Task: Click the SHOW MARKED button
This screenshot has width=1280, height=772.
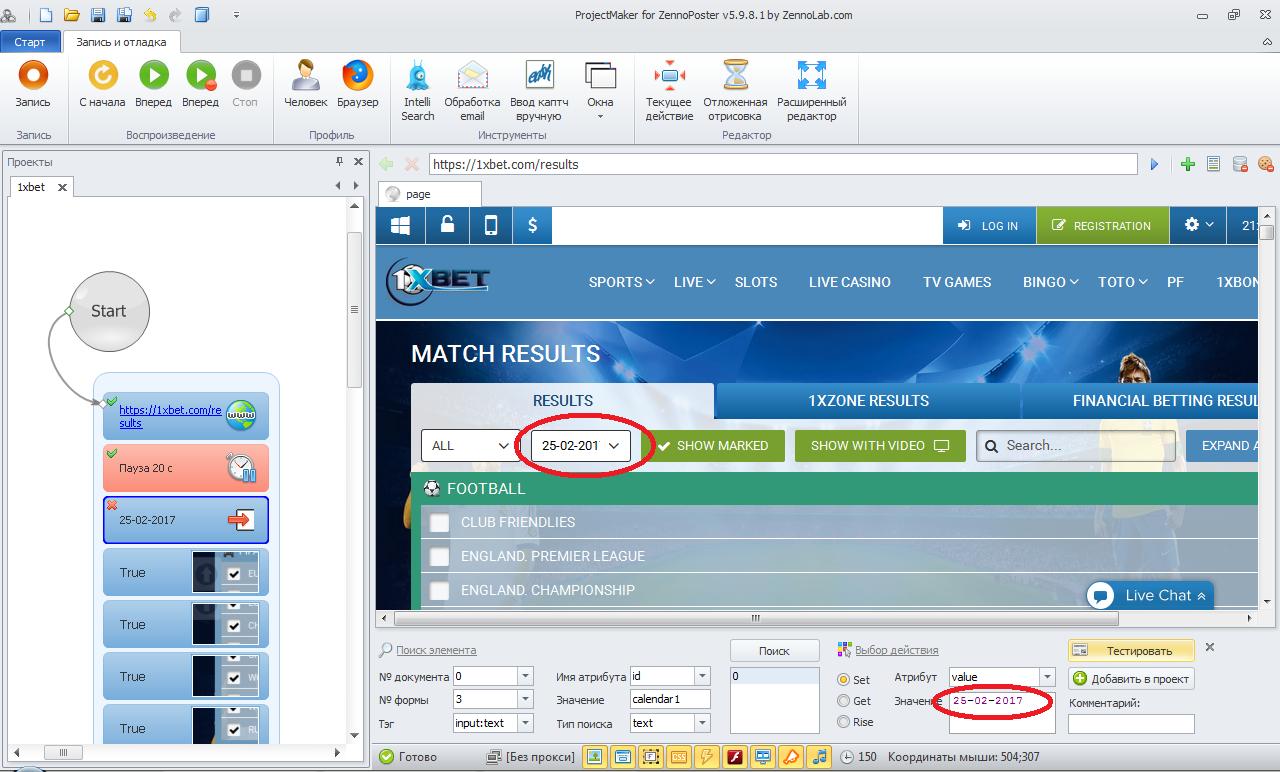Action: (x=713, y=445)
